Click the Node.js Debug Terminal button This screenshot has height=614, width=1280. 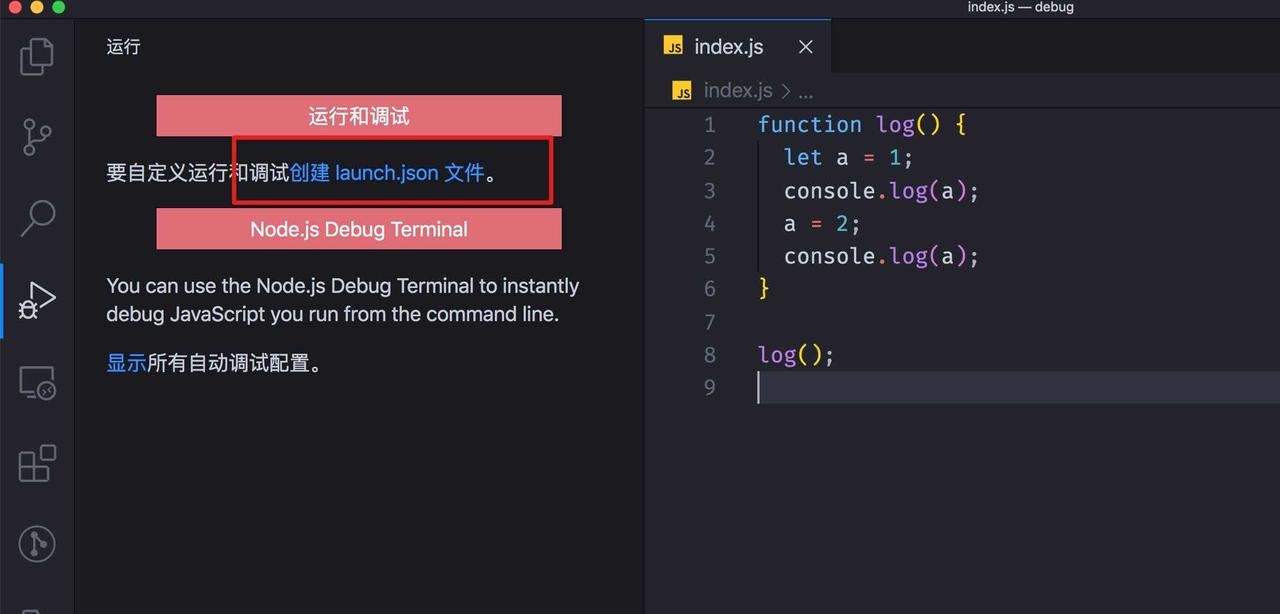pos(358,229)
